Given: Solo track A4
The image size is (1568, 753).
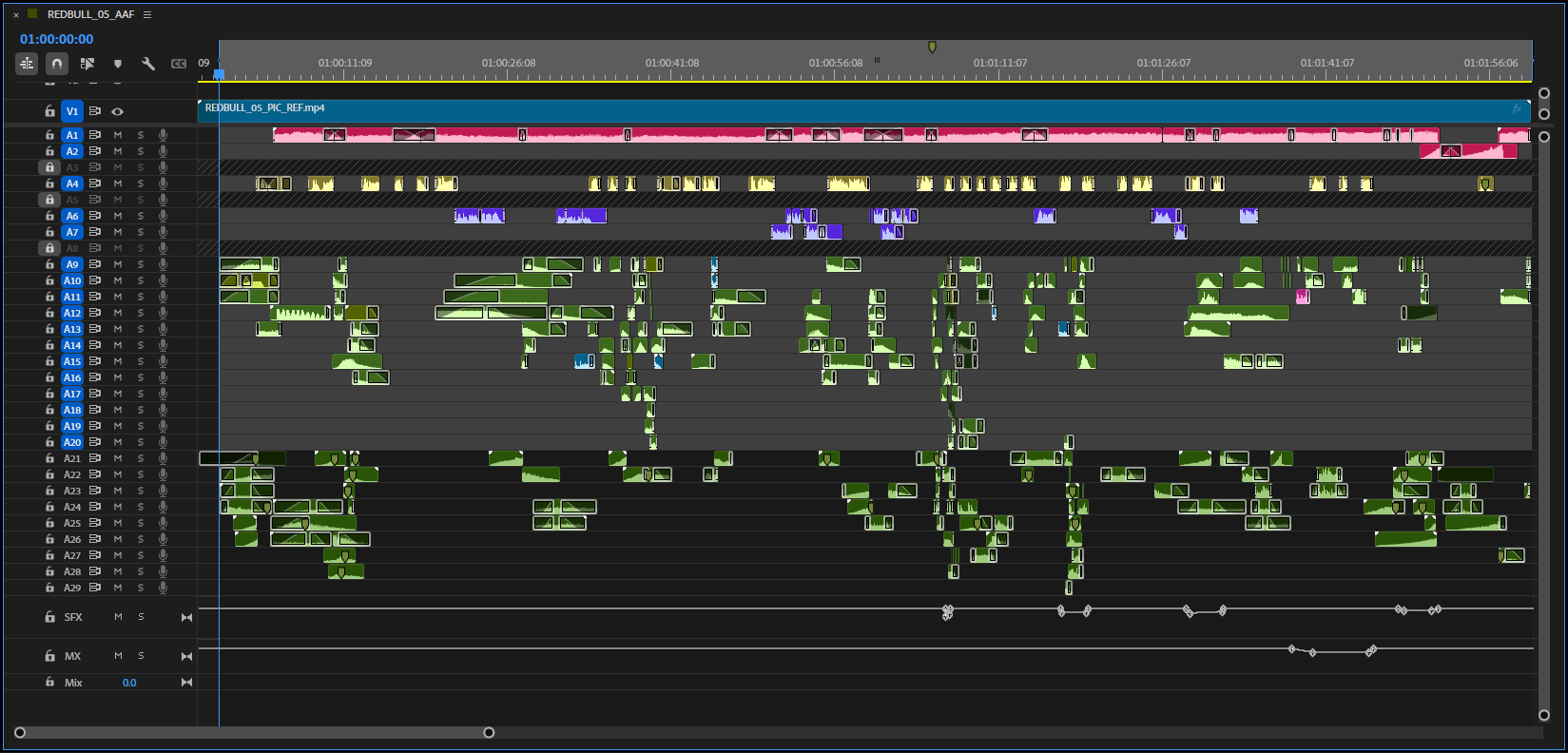Looking at the screenshot, I should 141,183.
